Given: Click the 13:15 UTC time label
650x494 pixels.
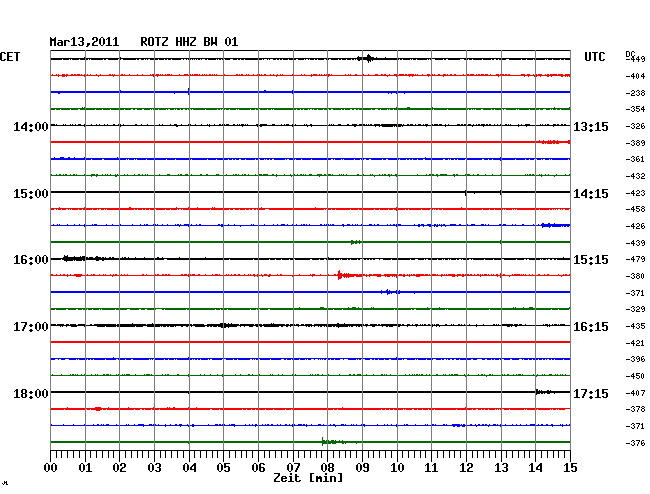Looking at the screenshot, I should tap(591, 127).
